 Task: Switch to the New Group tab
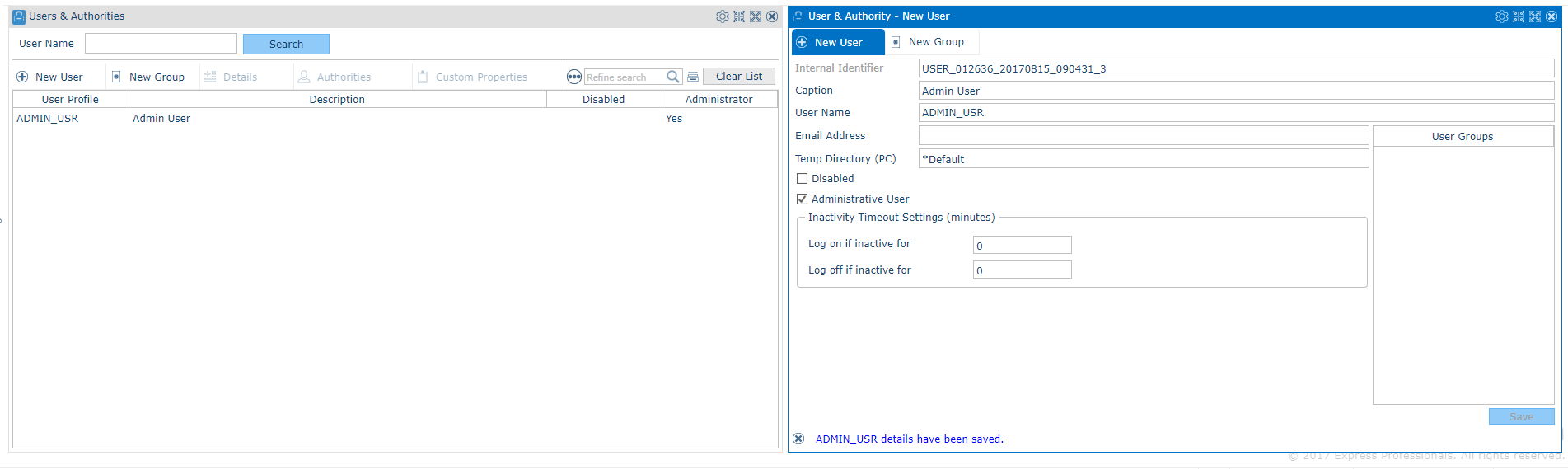(932, 42)
